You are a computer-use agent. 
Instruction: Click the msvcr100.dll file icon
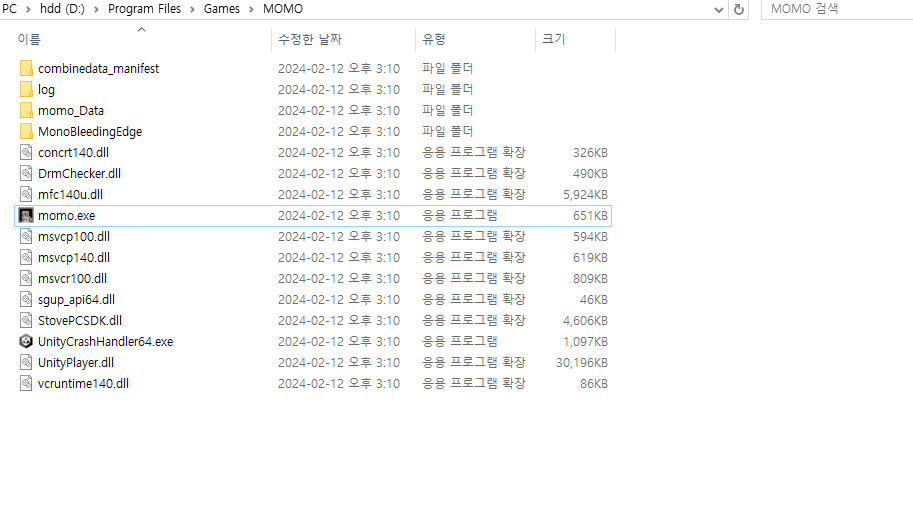pyautogui.click(x=26, y=278)
